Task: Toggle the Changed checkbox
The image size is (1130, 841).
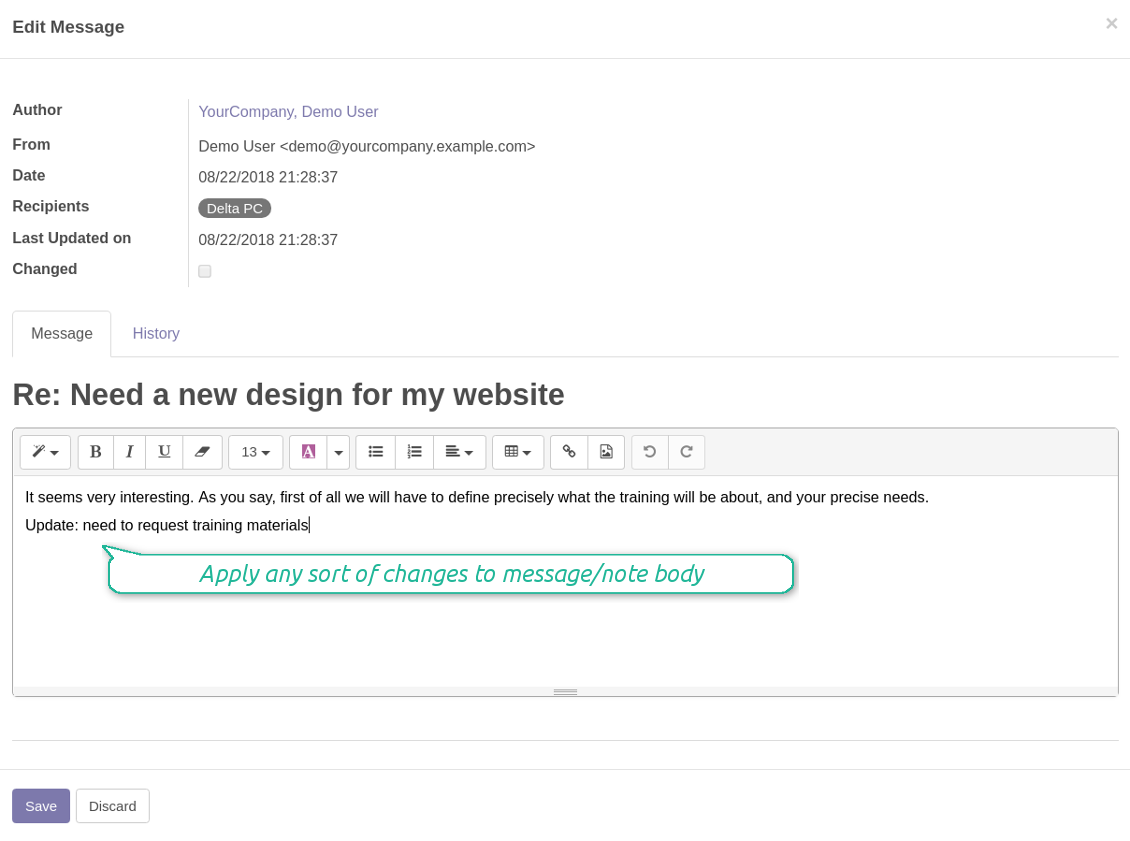Action: tap(205, 271)
